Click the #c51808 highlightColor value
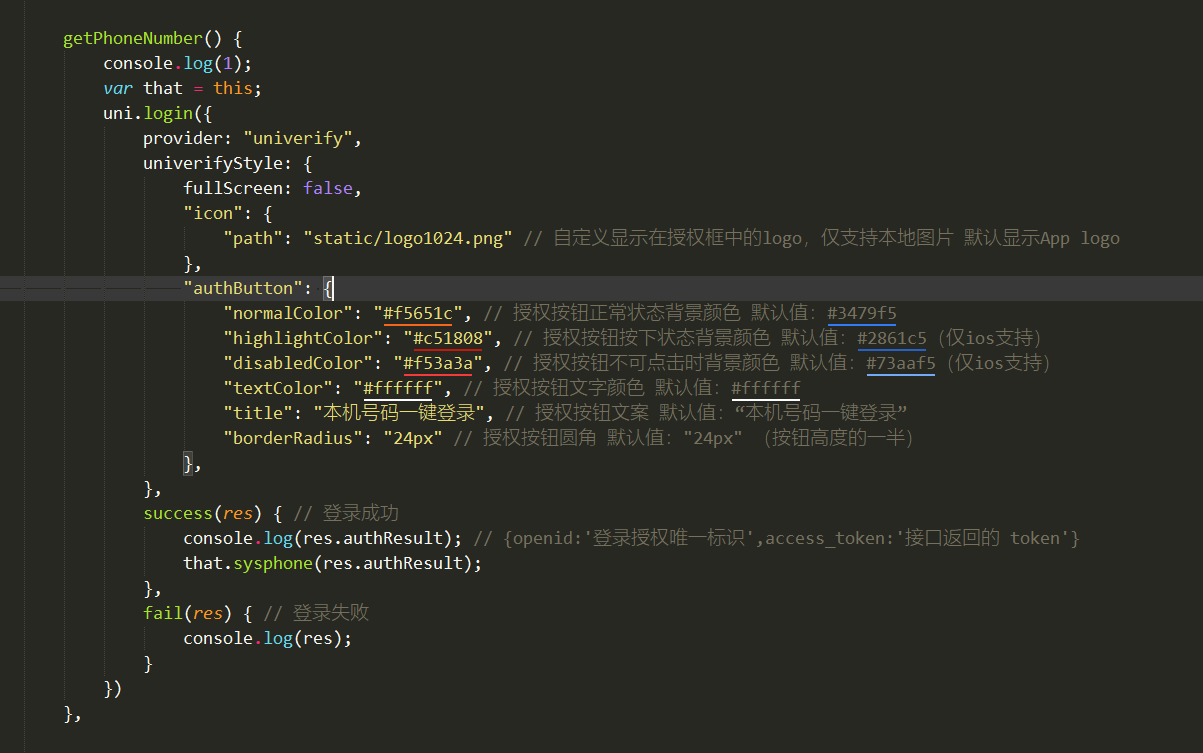Screen dimensions: 1203x753 click(451, 338)
